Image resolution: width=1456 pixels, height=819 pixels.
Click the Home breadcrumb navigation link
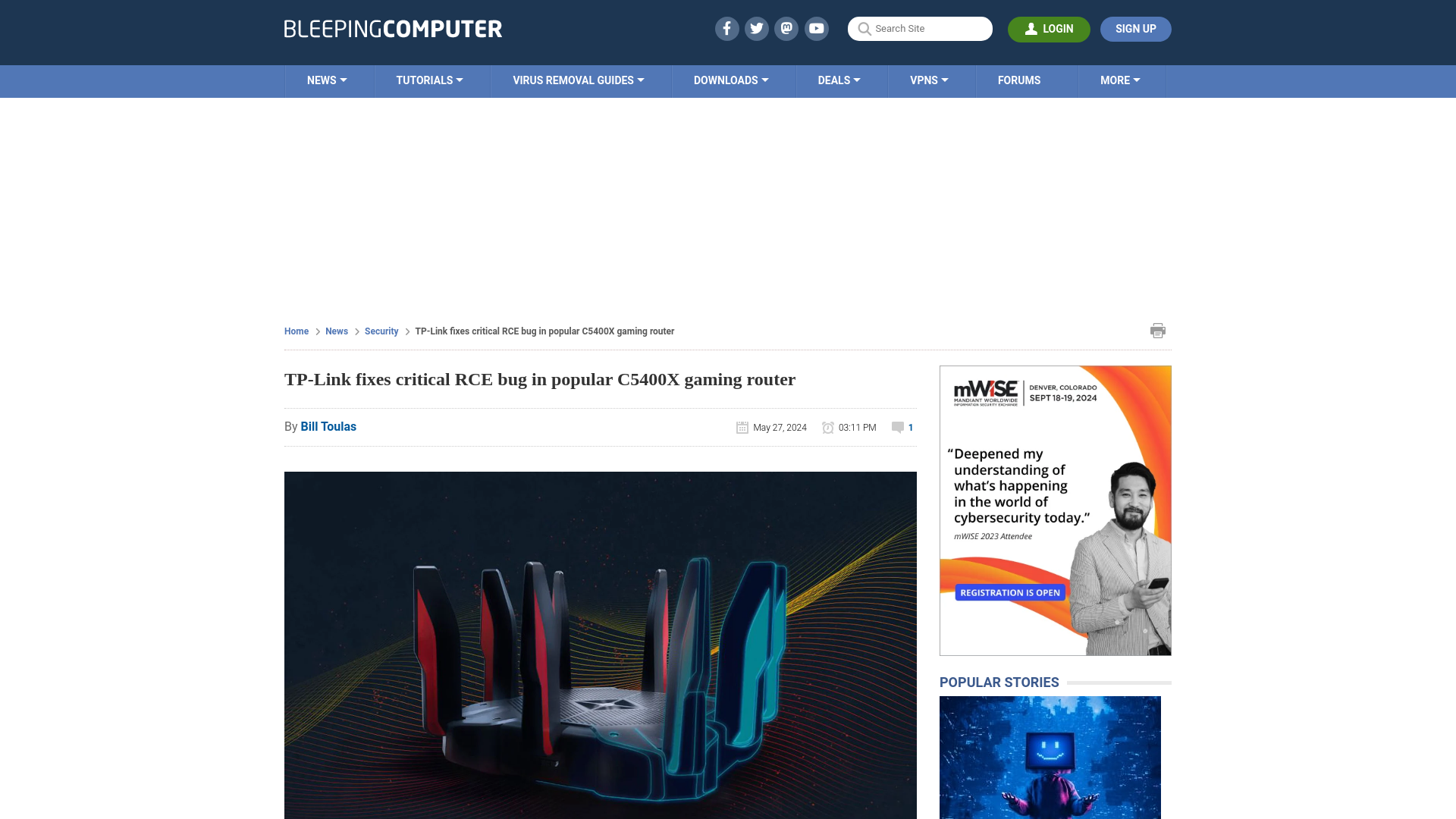296,331
